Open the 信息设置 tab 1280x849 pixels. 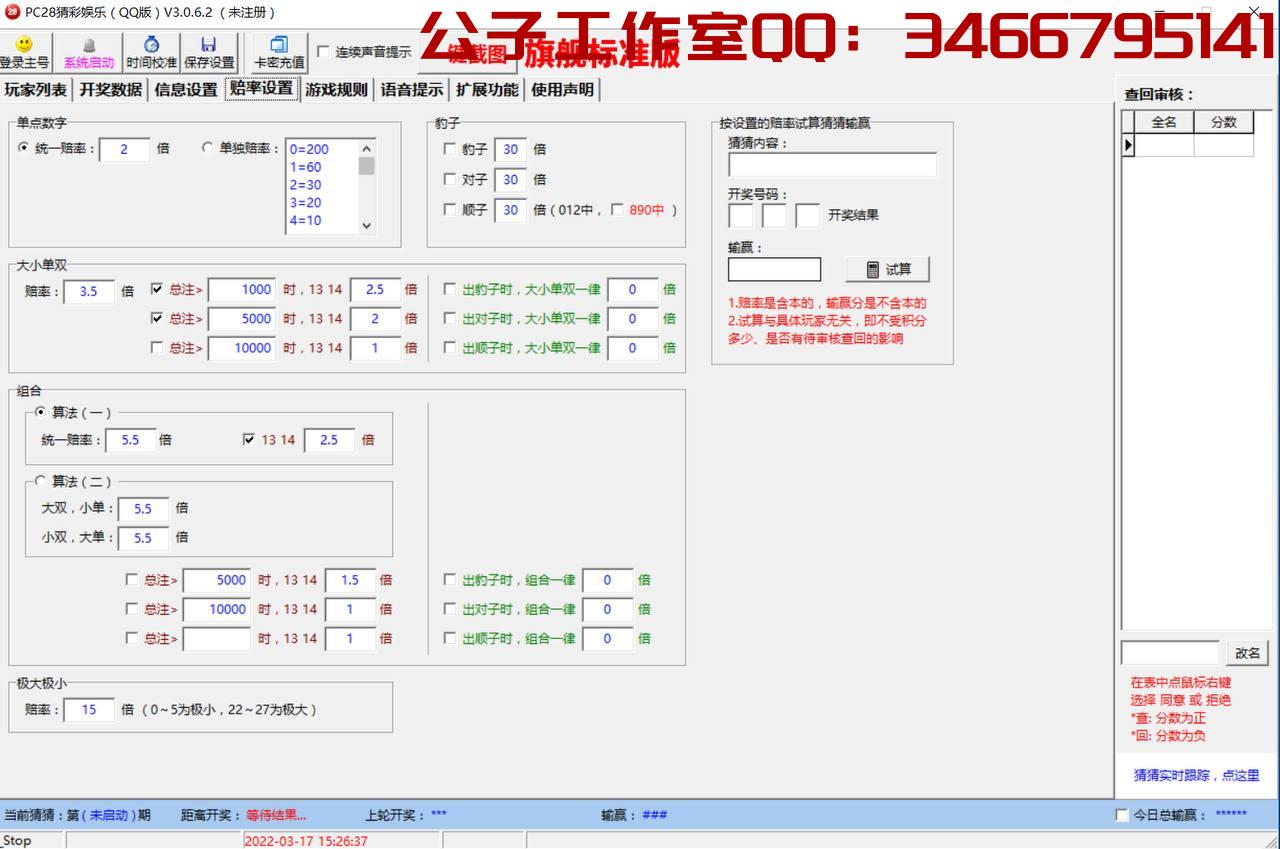tap(186, 90)
